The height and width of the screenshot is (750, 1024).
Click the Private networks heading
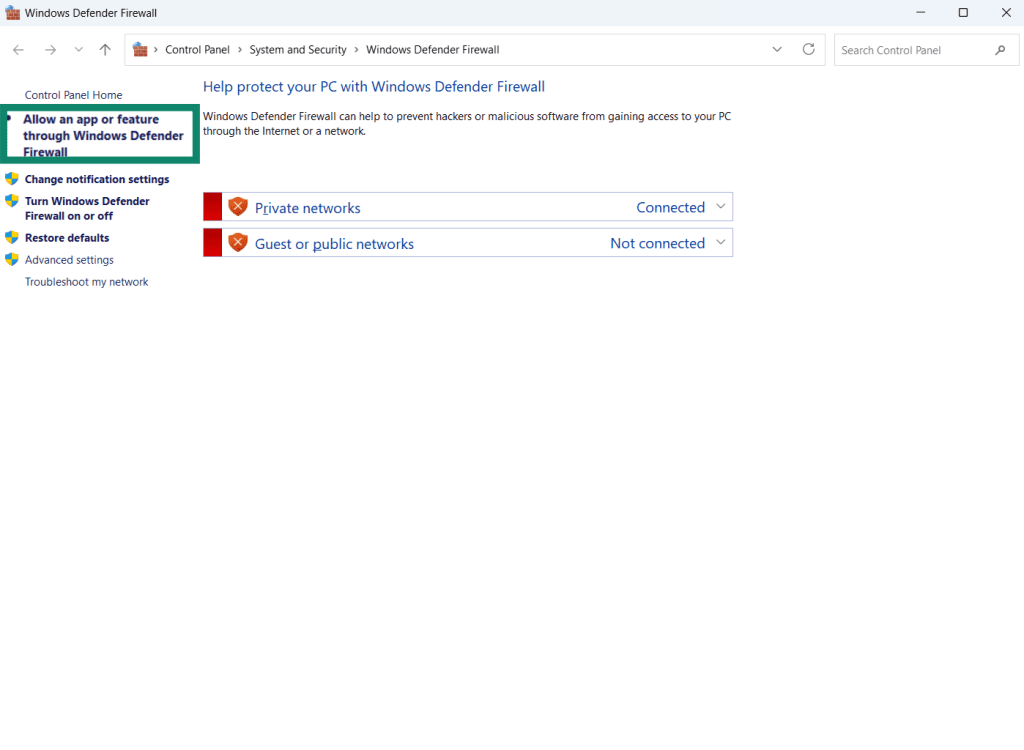point(308,208)
